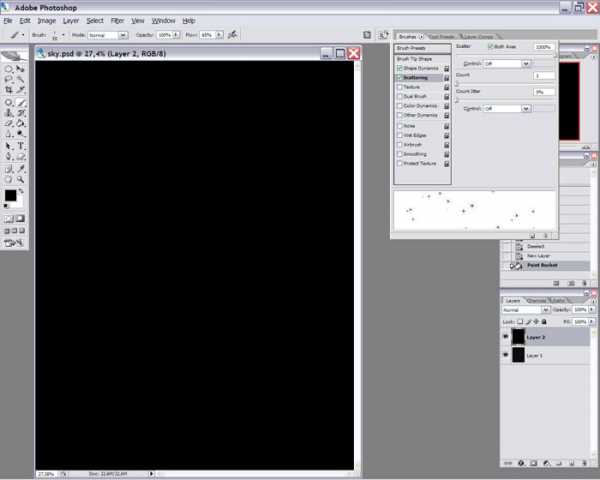Choose the Move tool
Image resolution: width=600 pixels, height=480 pixels.
coord(21,68)
